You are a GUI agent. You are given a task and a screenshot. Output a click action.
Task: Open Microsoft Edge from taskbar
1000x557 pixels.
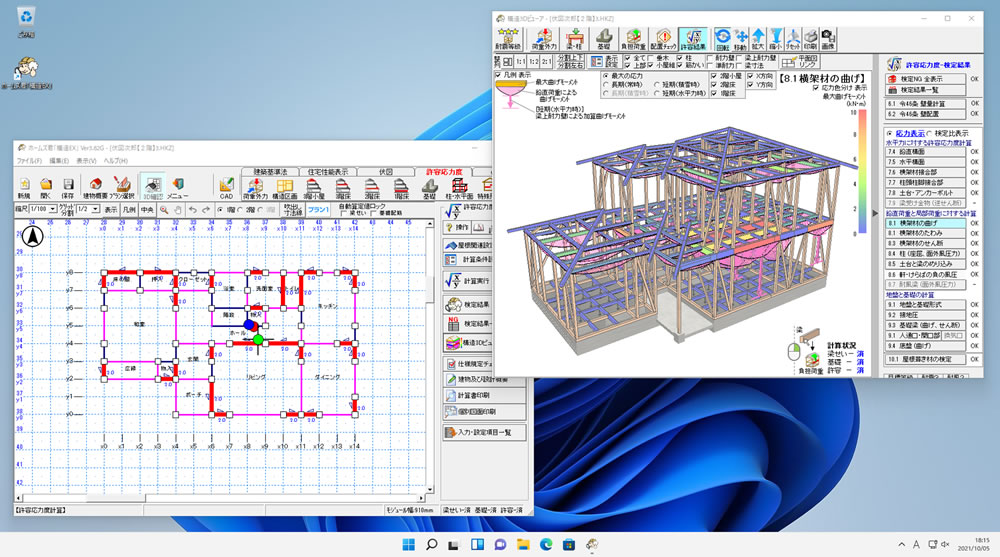[546, 544]
